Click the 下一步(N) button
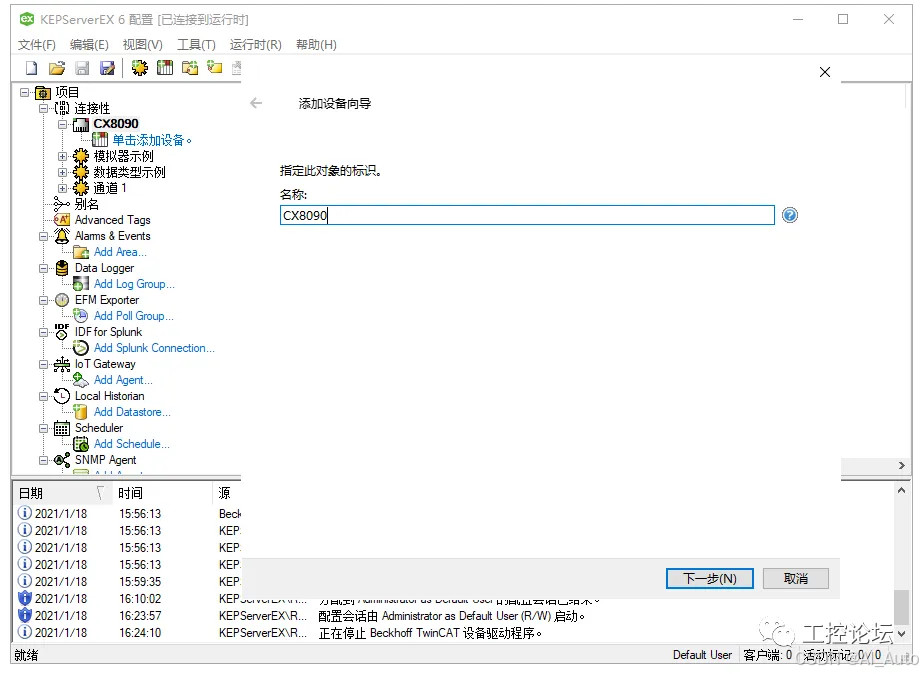Image resolution: width=923 pixels, height=674 pixels. tap(709, 579)
